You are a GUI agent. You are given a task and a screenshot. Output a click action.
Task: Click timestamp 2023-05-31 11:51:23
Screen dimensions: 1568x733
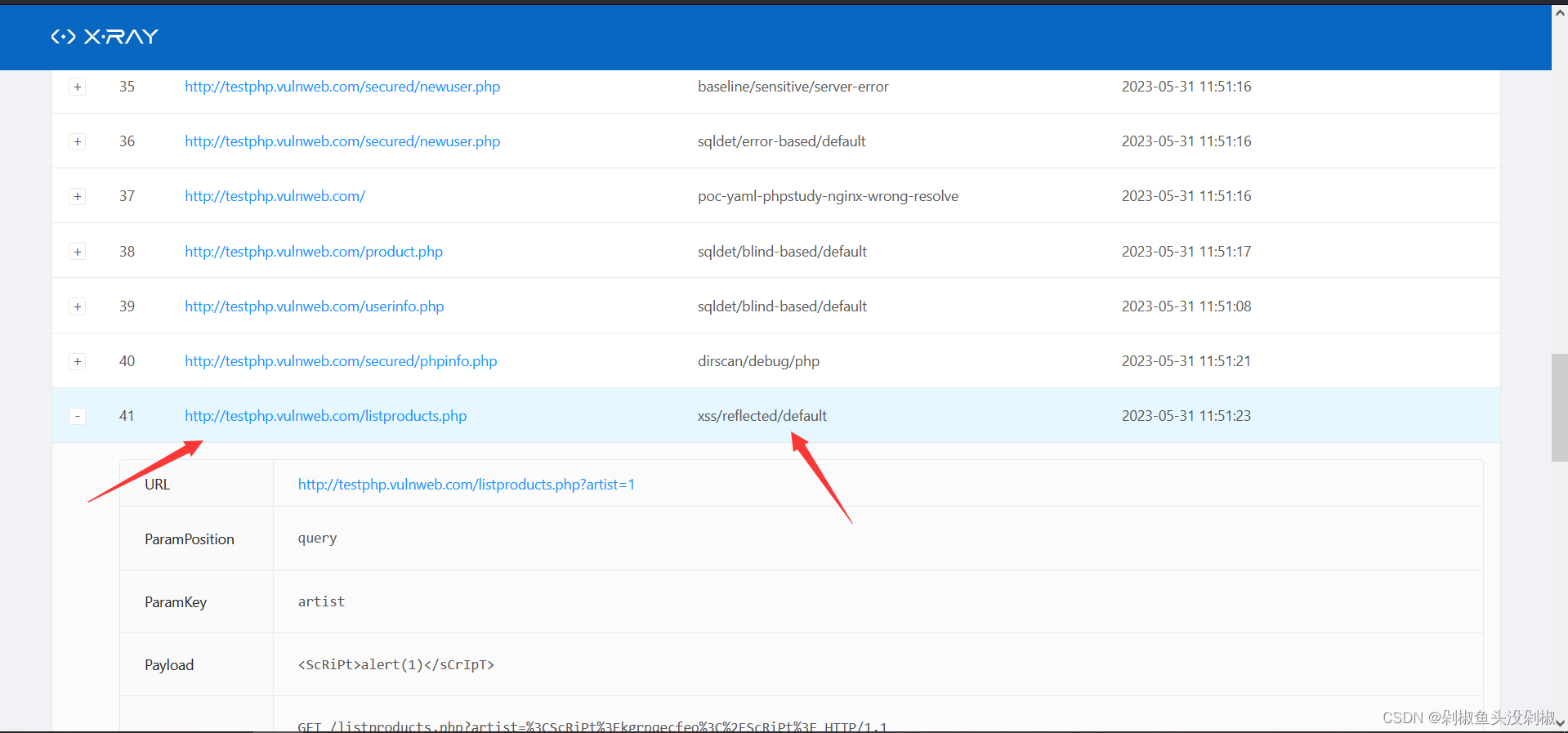pos(1186,416)
